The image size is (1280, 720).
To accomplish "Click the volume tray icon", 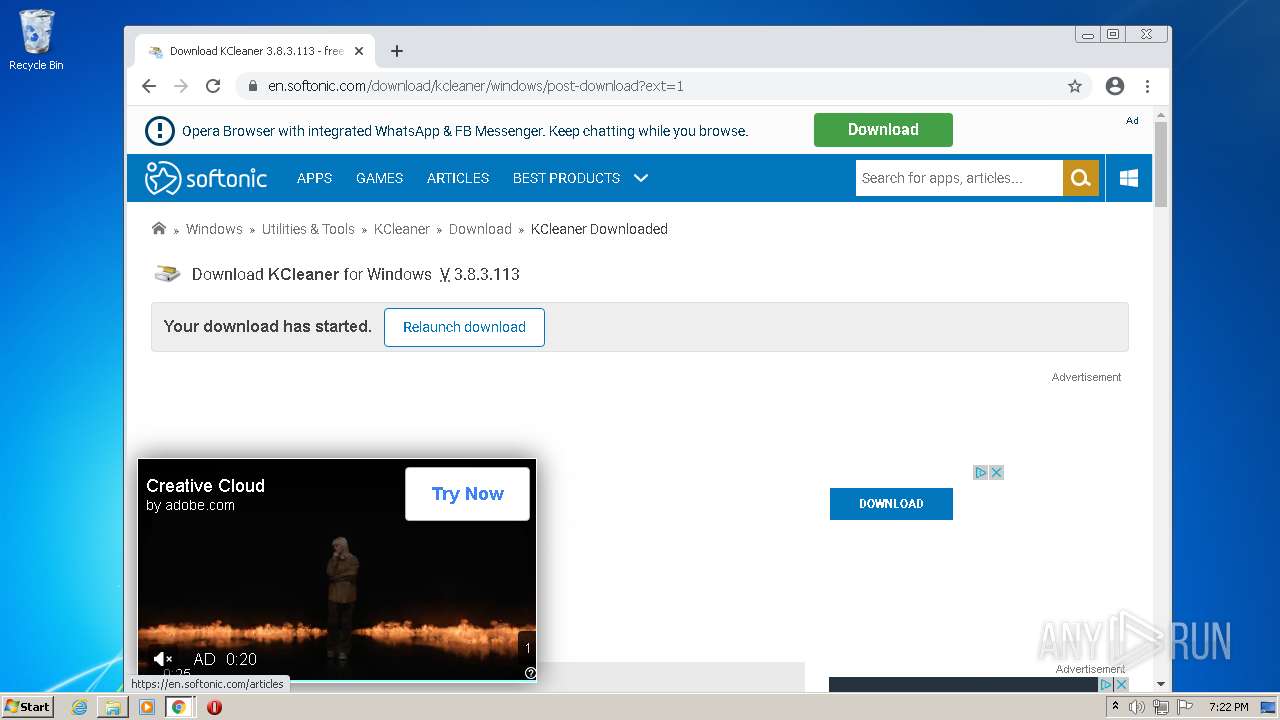I will click(x=1137, y=707).
